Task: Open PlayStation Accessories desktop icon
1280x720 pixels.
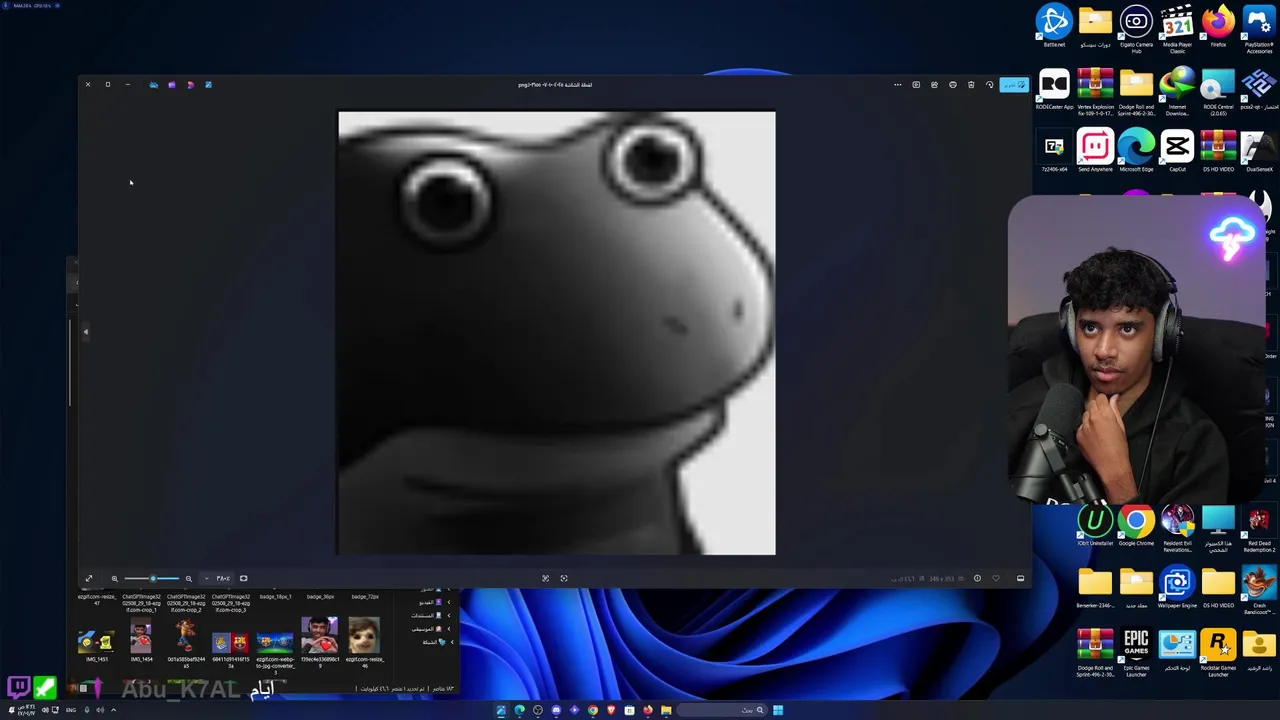Action: pos(1259,28)
